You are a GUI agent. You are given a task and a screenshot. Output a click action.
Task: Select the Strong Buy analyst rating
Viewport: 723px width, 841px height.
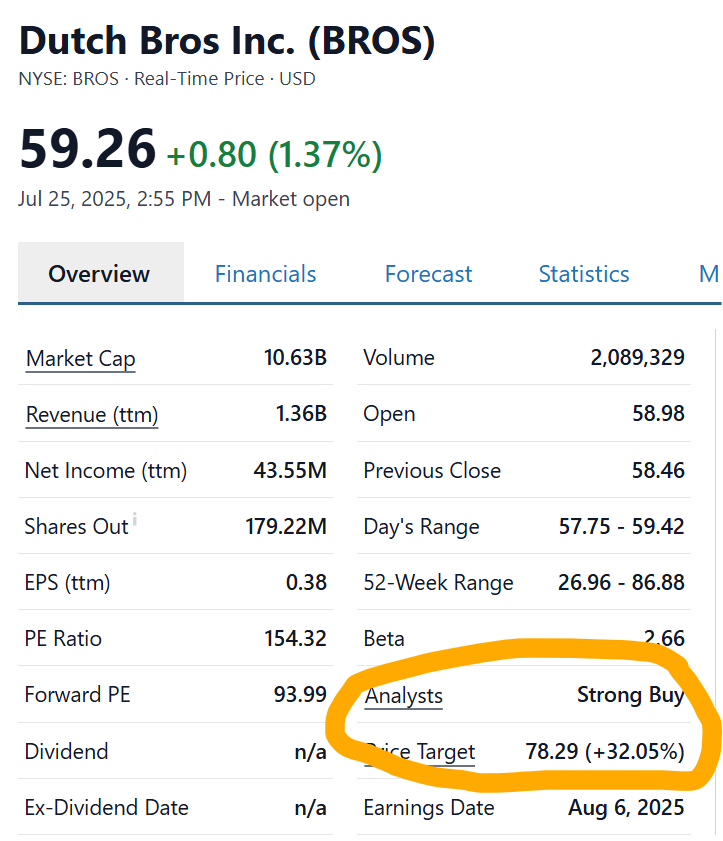click(630, 695)
